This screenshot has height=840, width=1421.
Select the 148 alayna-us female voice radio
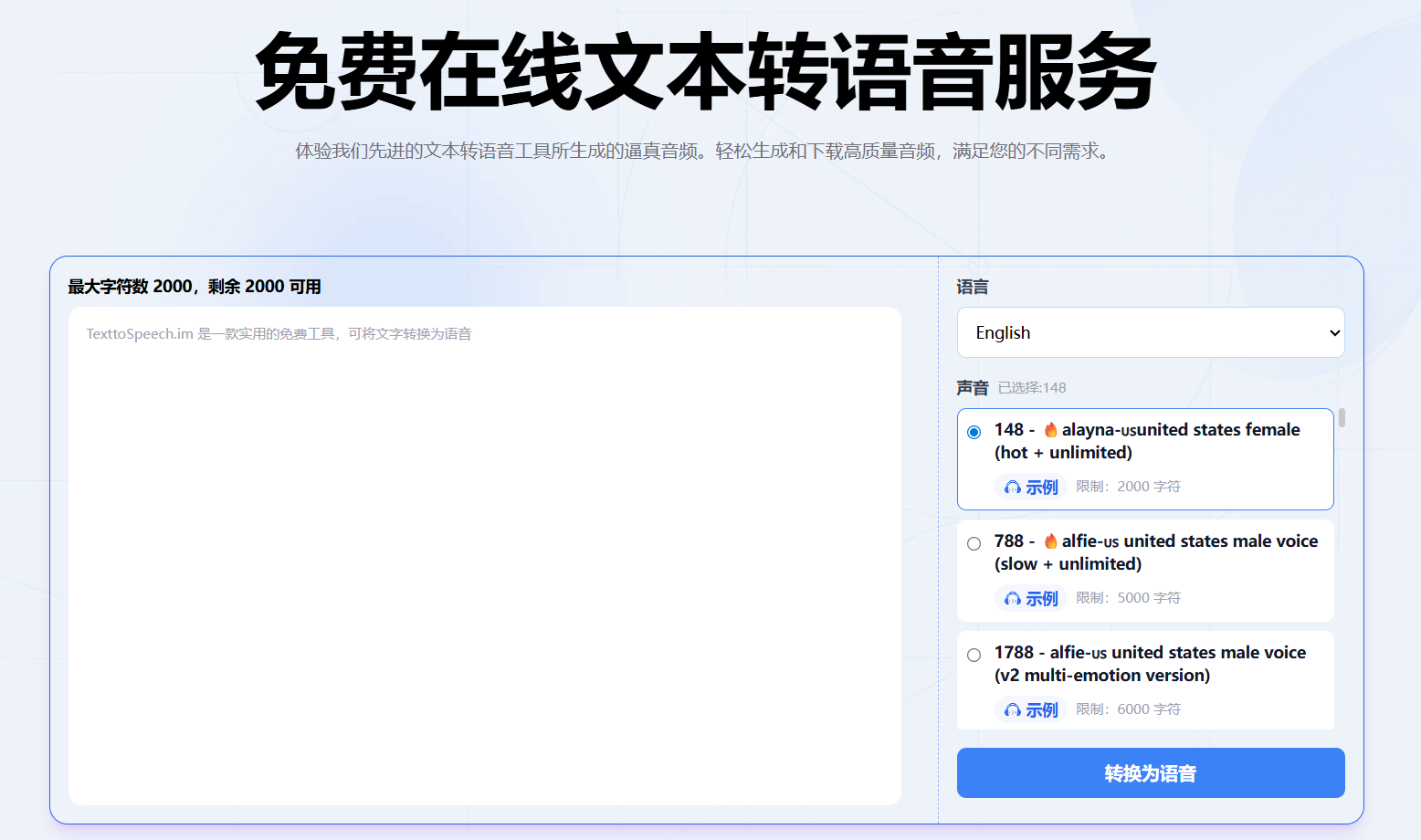pos(974,432)
